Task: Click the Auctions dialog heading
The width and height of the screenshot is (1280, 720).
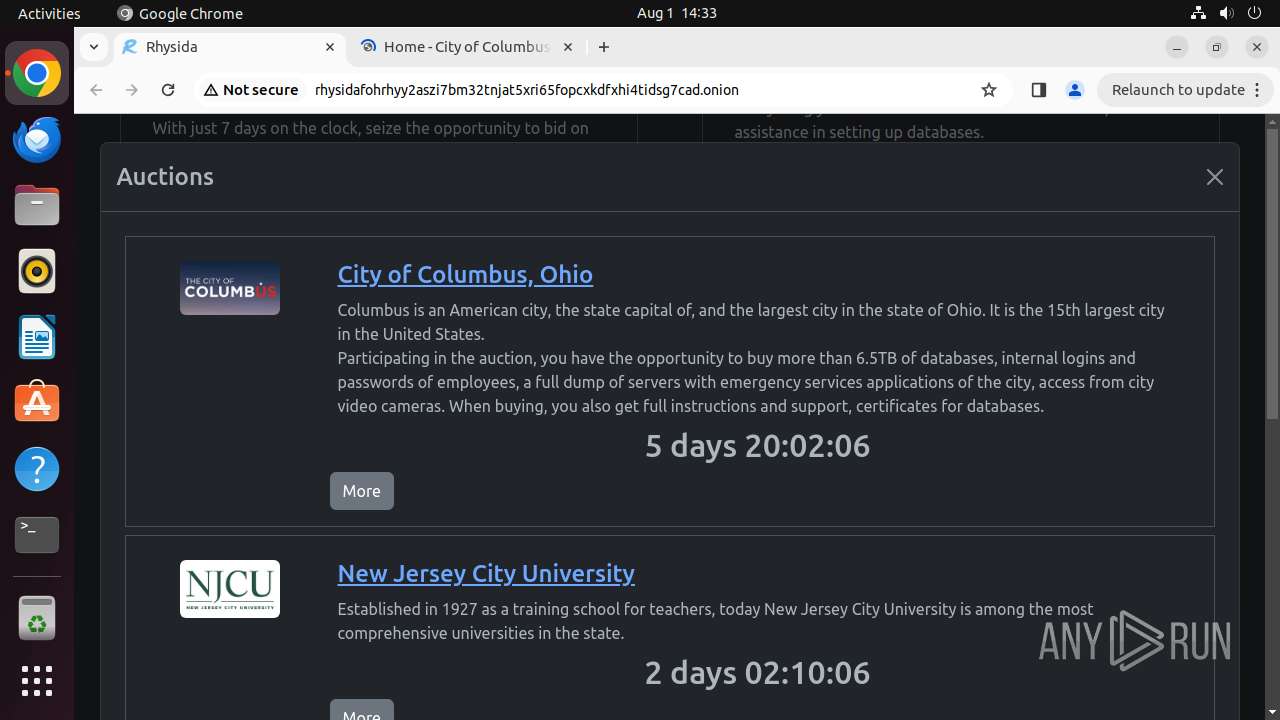Action: pos(165,177)
